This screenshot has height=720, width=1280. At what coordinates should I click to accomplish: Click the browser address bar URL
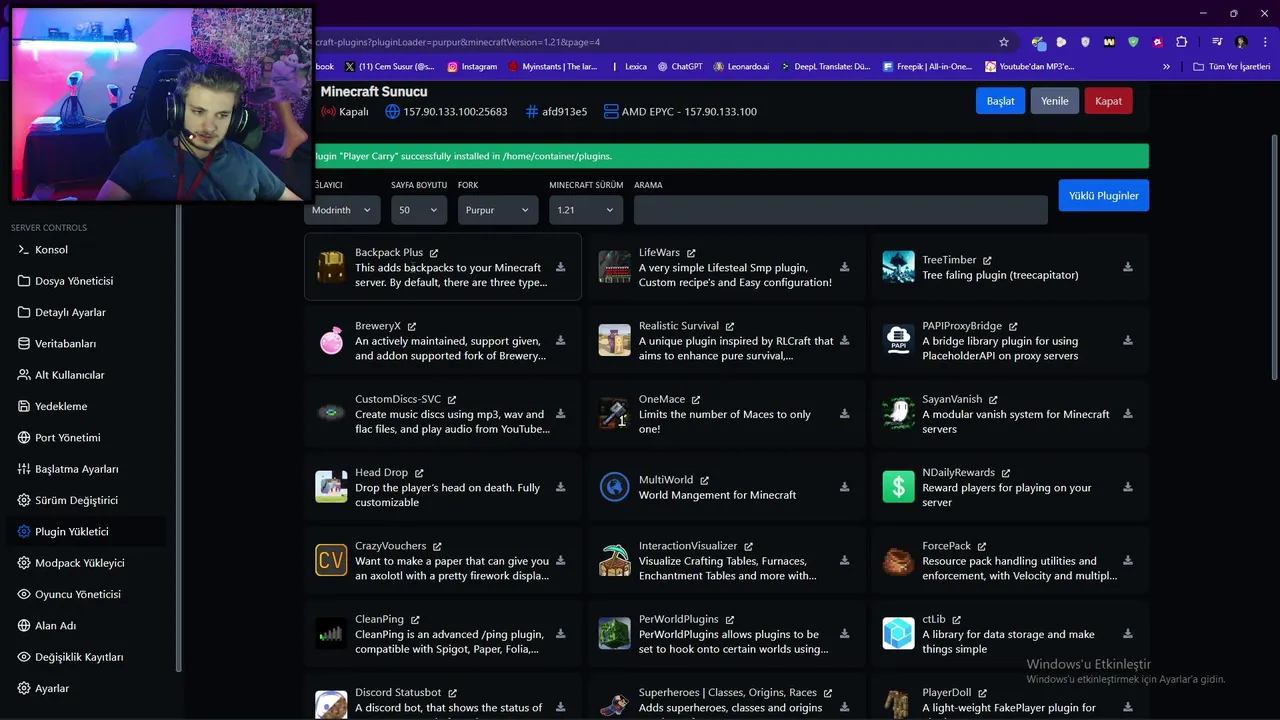tap(458, 42)
